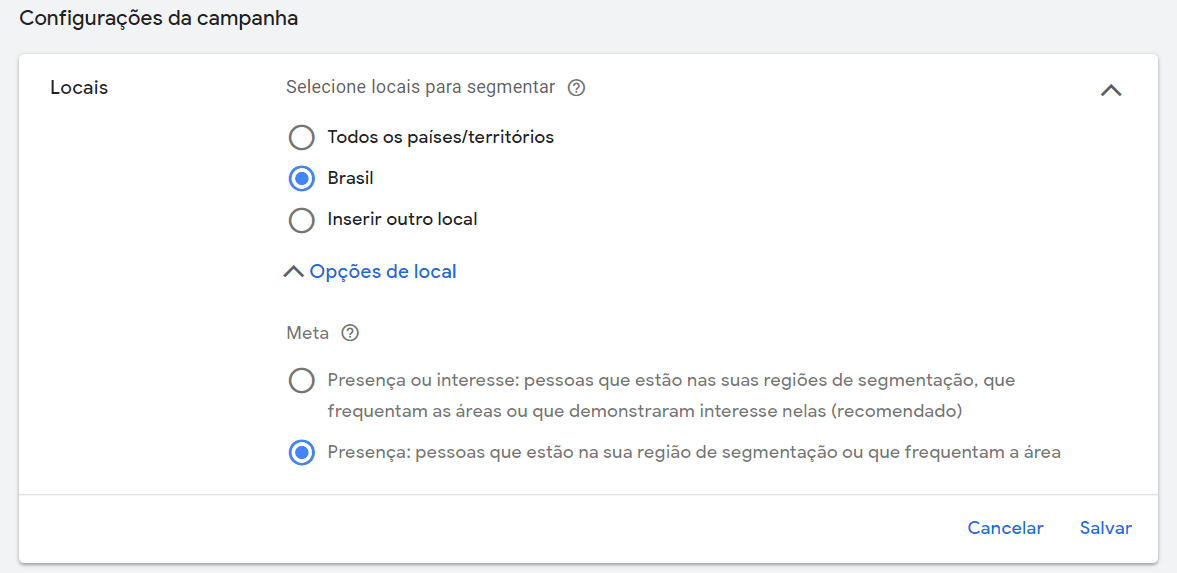Click the "Brasil" option text
1177x573 pixels.
[x=350, y=179]
